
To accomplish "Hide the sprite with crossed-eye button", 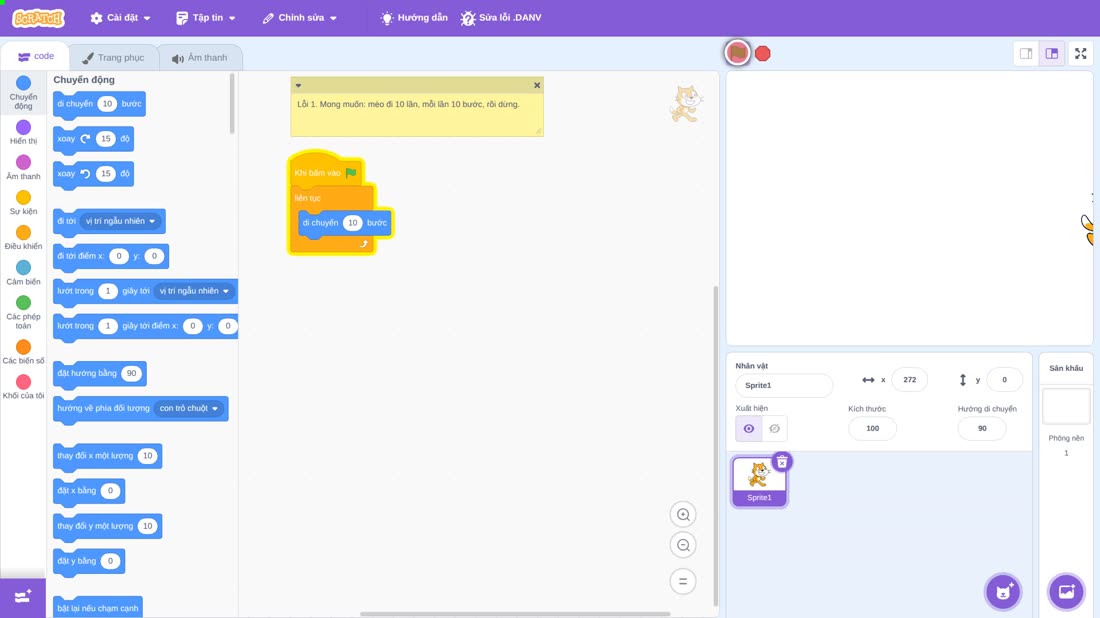I will [x=774, y=429].
